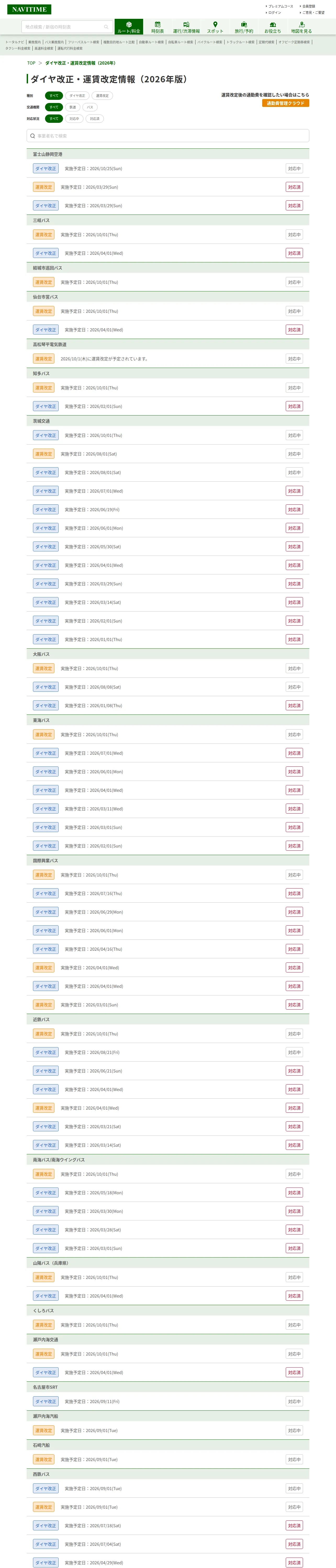Open the ダイヤ改正 entry dated 2026/06/29(Mon)
Viewport: 336px width, 1568px height.
tap(168, 912)
